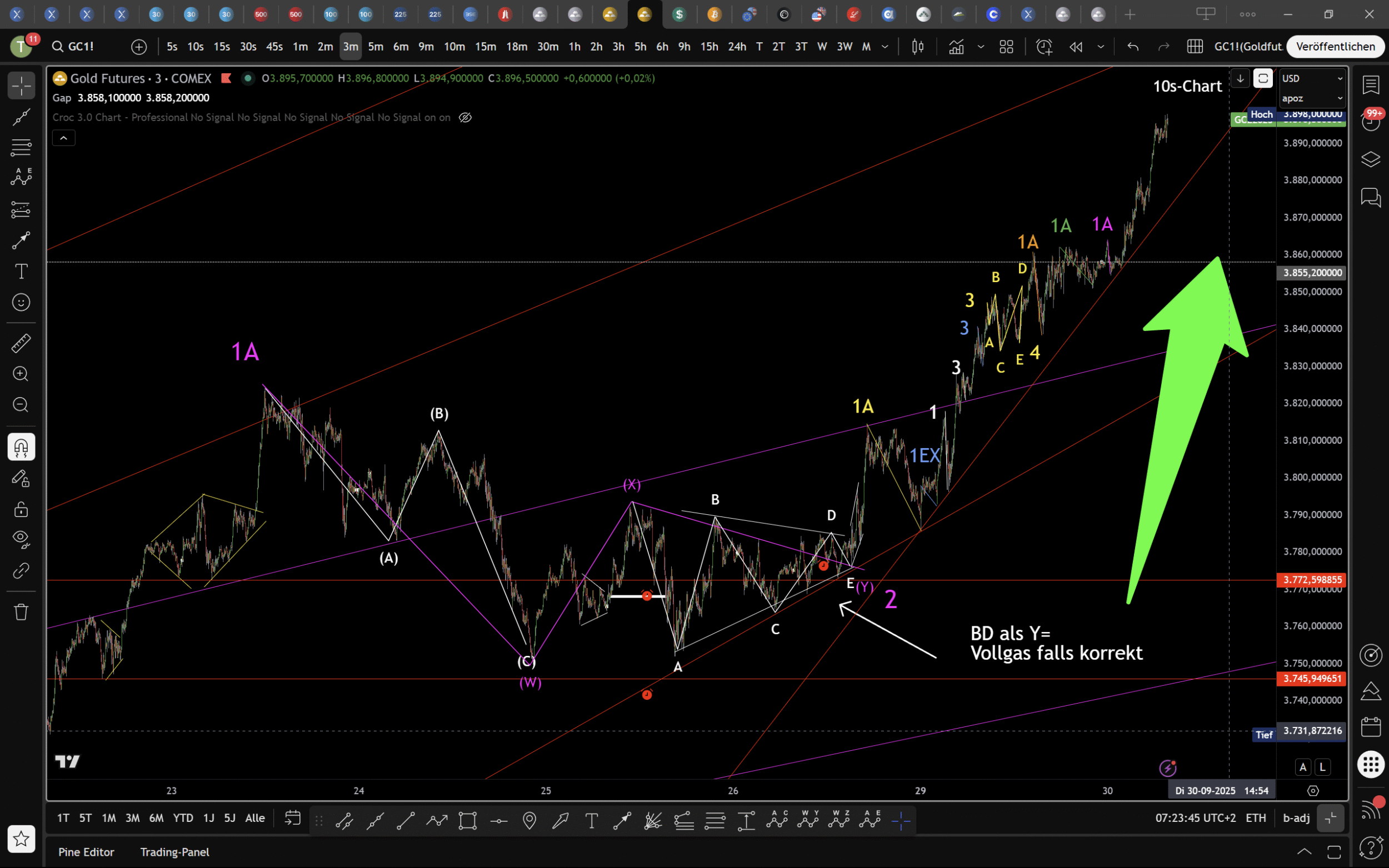This screenshot has width=1389, height=868.
Task: Toggle visibility of Croc 3.0 indicator
Action: (x=465, y=118)
